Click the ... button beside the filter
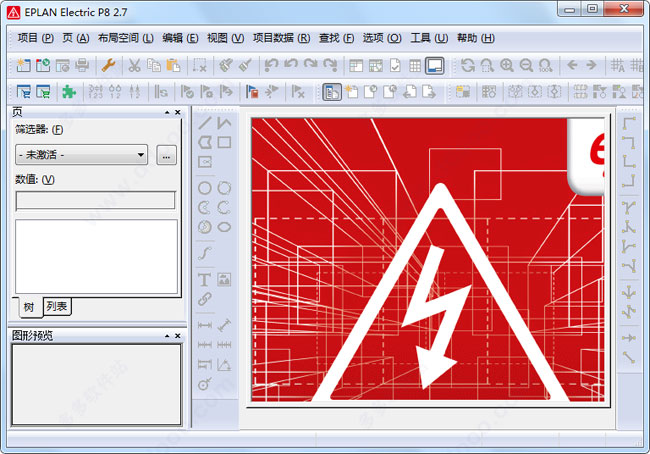Screen dimensions: 650x454 pos(166,155)
